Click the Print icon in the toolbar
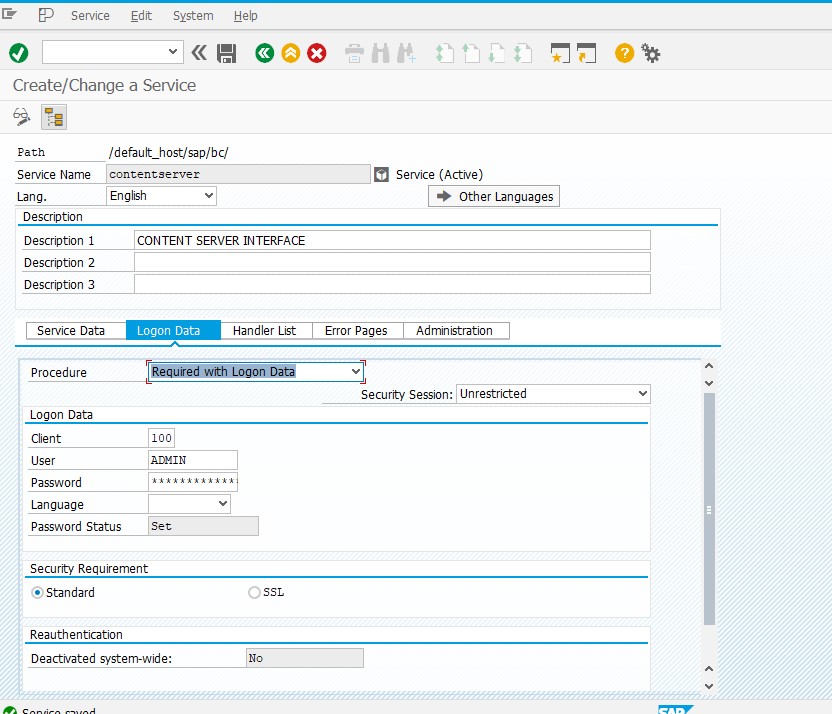832x714 pixels. coord(354,54)
